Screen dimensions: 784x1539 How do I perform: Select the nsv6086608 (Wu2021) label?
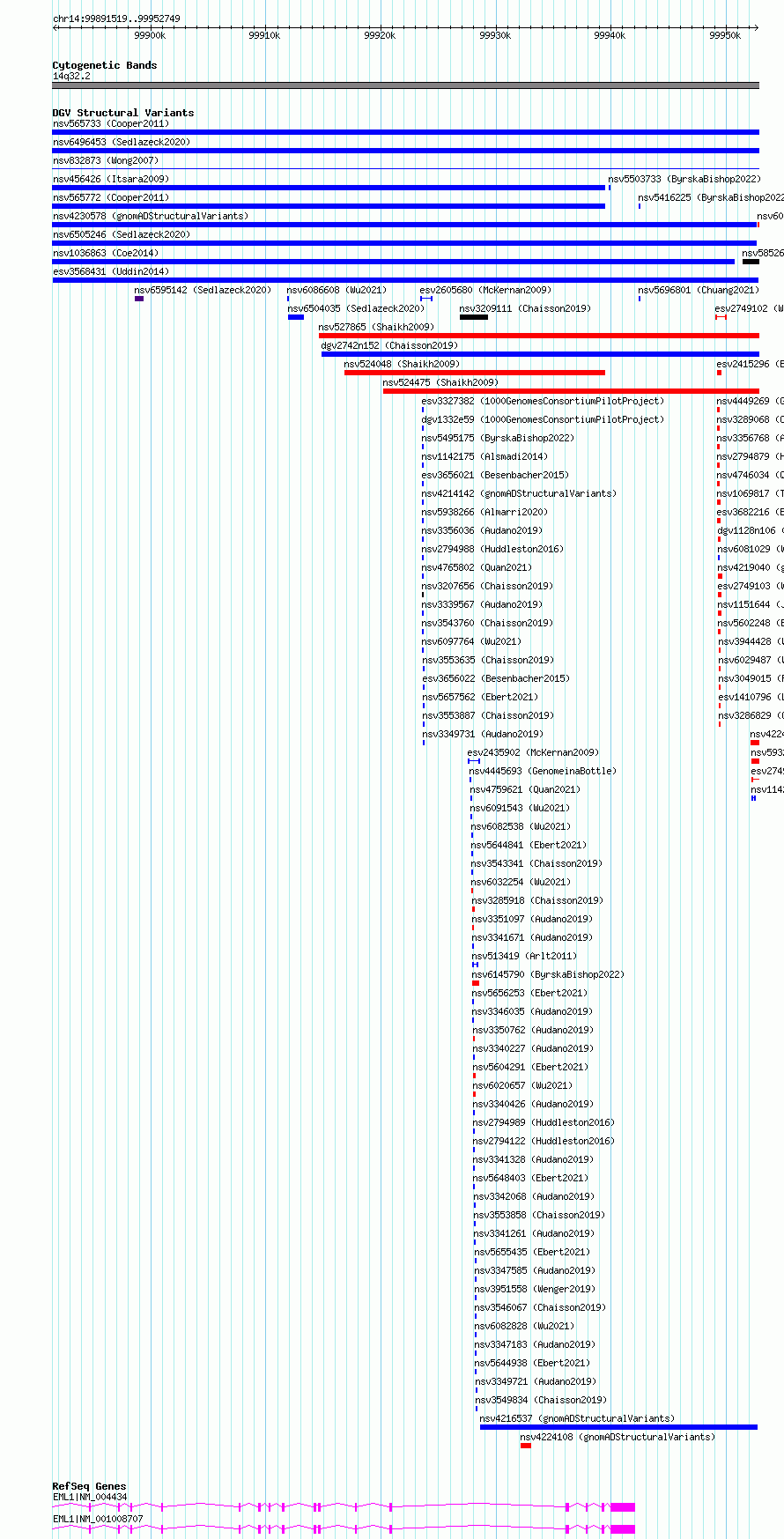click(337, 291)
